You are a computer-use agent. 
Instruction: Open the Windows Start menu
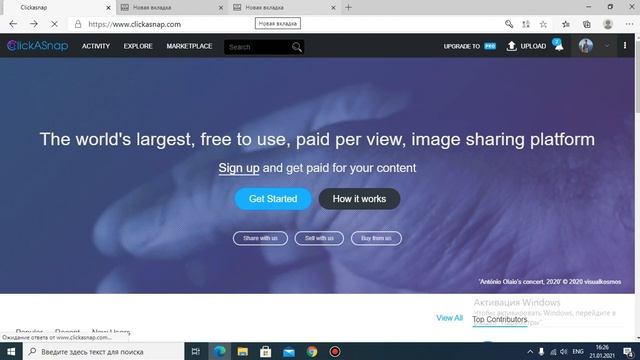11,351
